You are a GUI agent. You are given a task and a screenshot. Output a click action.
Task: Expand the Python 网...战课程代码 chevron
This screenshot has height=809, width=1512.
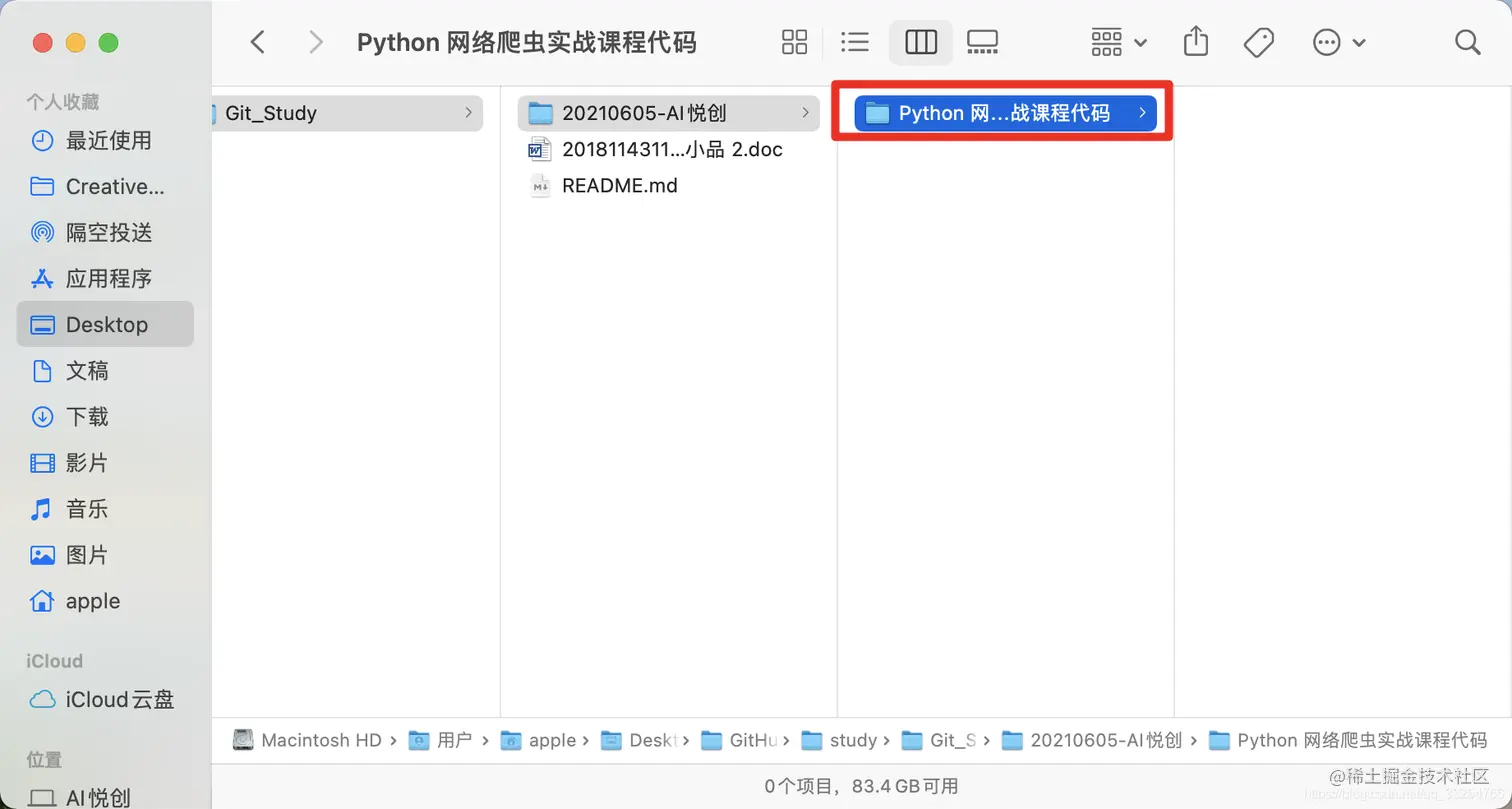tap(1142, 113)
